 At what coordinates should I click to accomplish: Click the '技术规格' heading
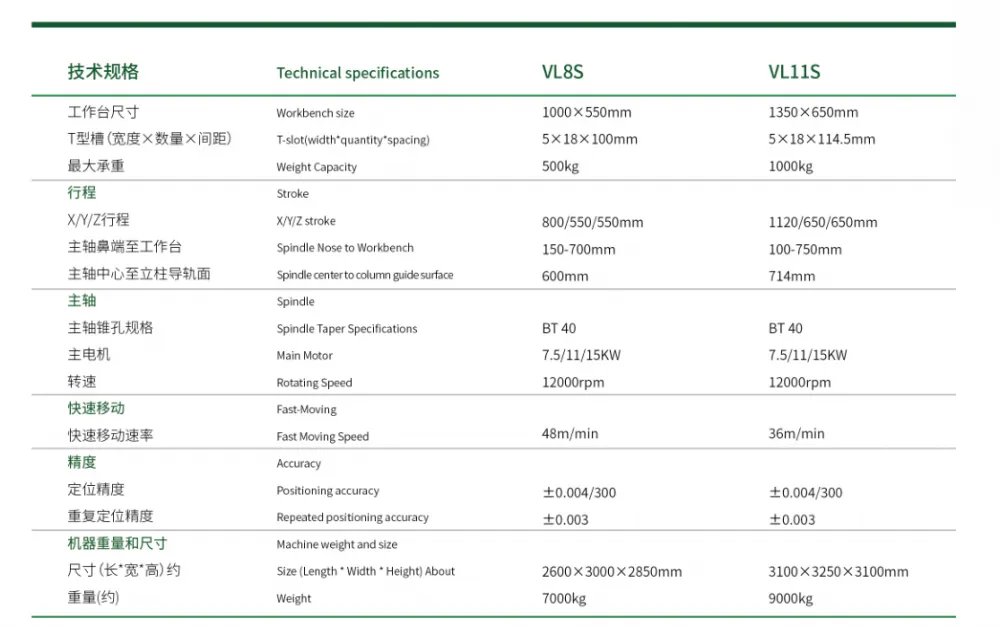pyautogui.click(x=103, y=71)
